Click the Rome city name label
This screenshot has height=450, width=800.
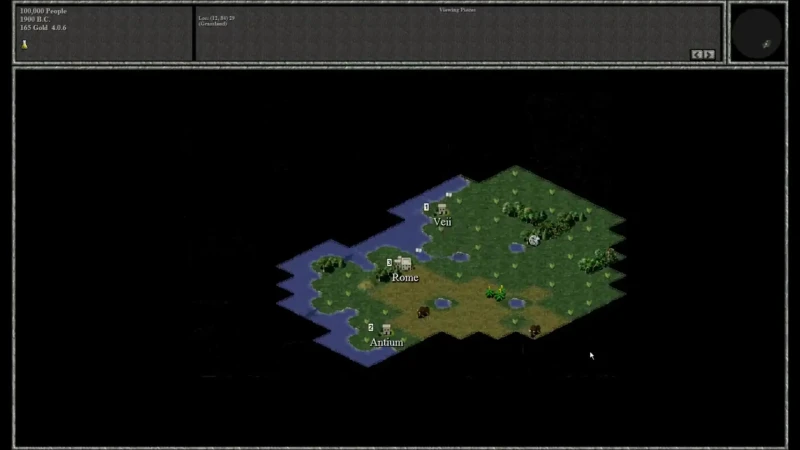[405, 278]
